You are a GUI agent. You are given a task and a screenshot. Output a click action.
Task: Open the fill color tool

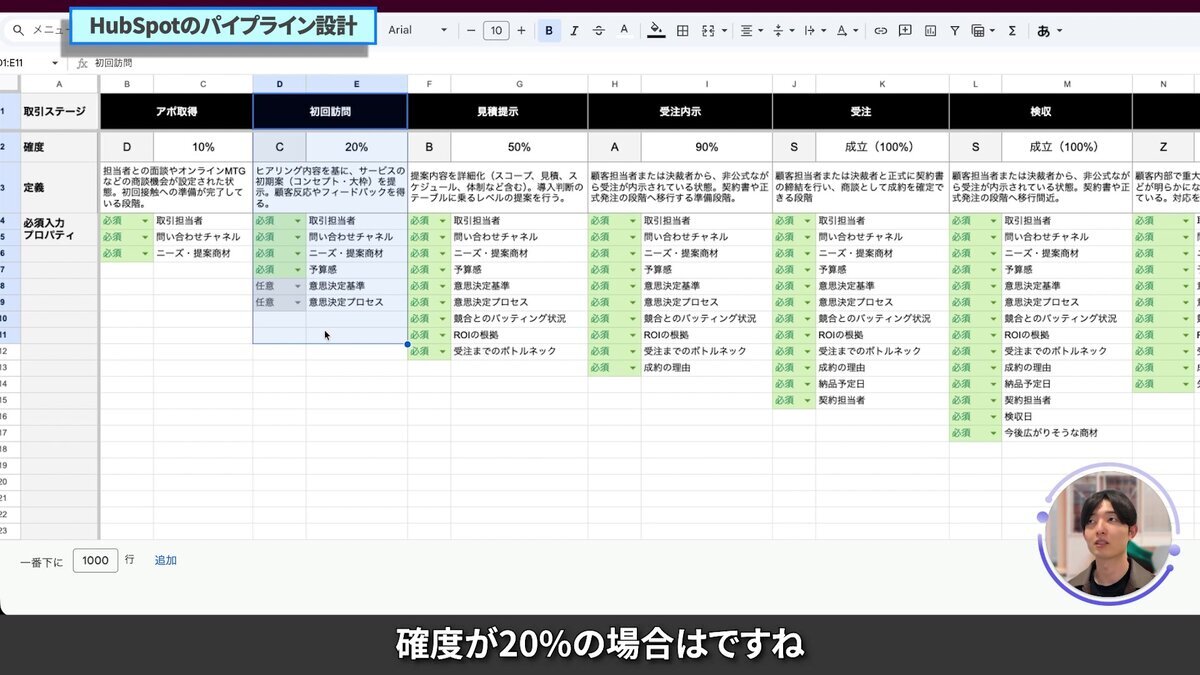[655, 30]
